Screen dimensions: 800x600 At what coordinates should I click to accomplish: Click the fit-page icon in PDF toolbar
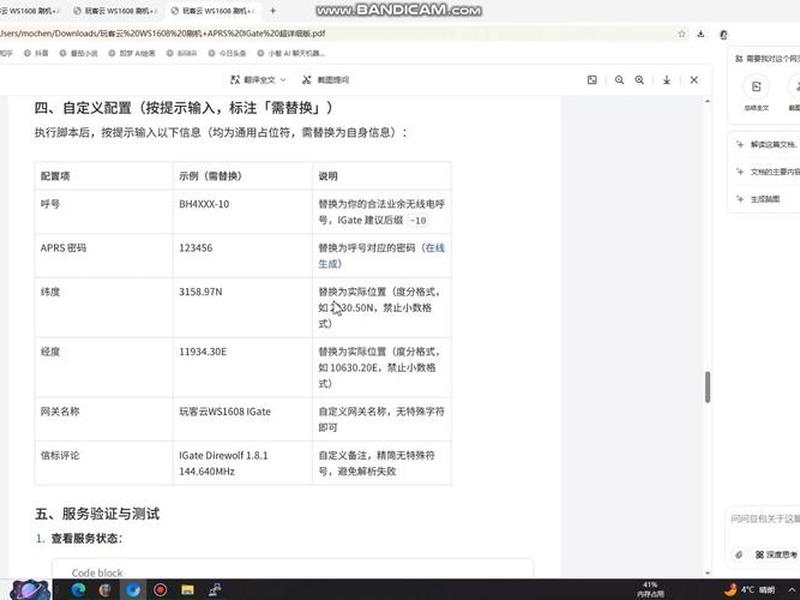click(x=592, y=80)
